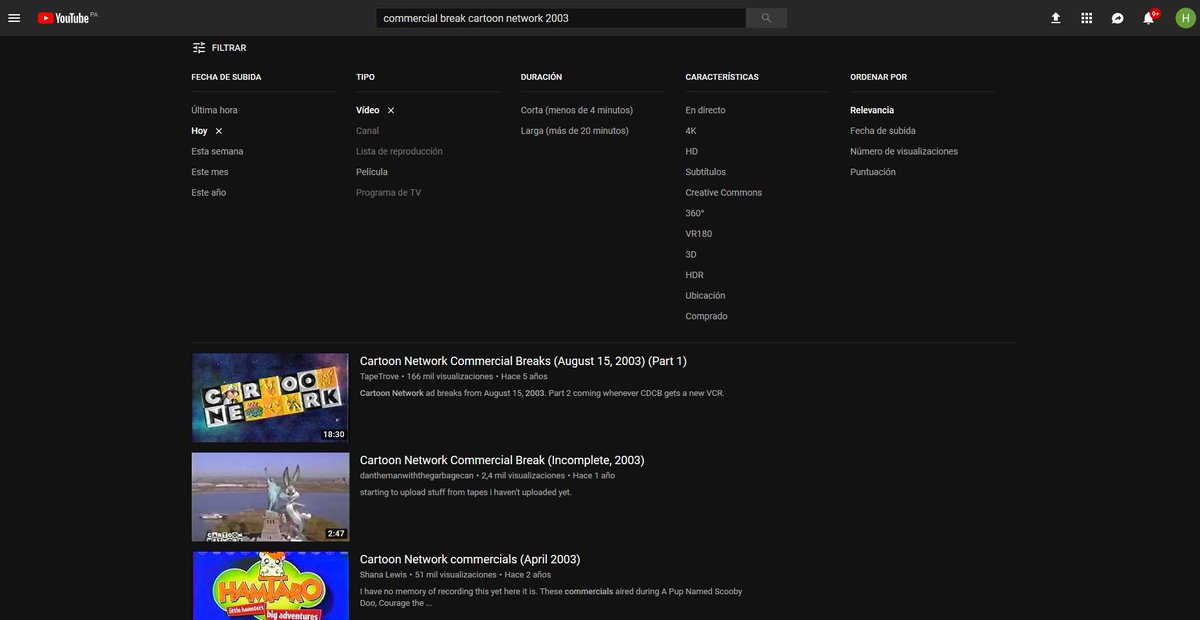Viewport: 1200px width, 620px height.
Task: Visit the TapeTrove channel
Action: coord(379,376)
